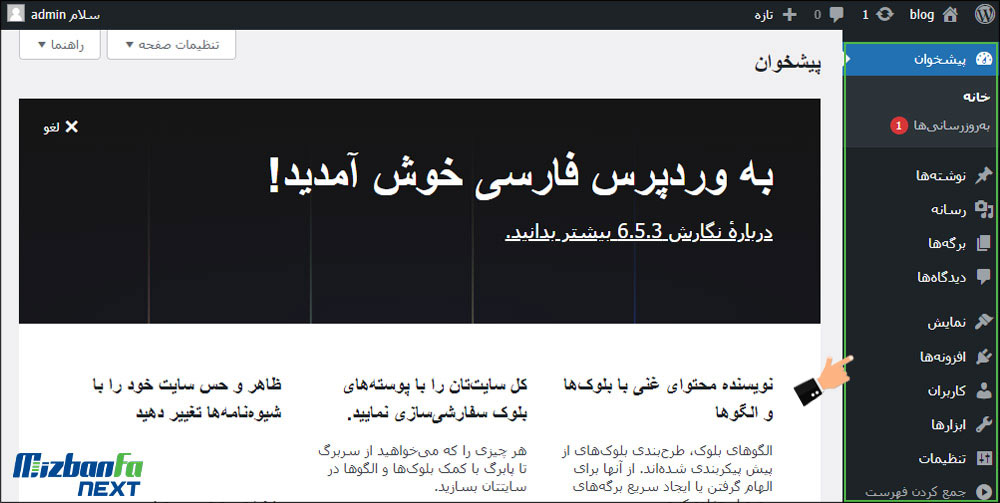Click the version 6.5.3 learn more link
This screenshot has height=503, width=1000.
[639, 231]
